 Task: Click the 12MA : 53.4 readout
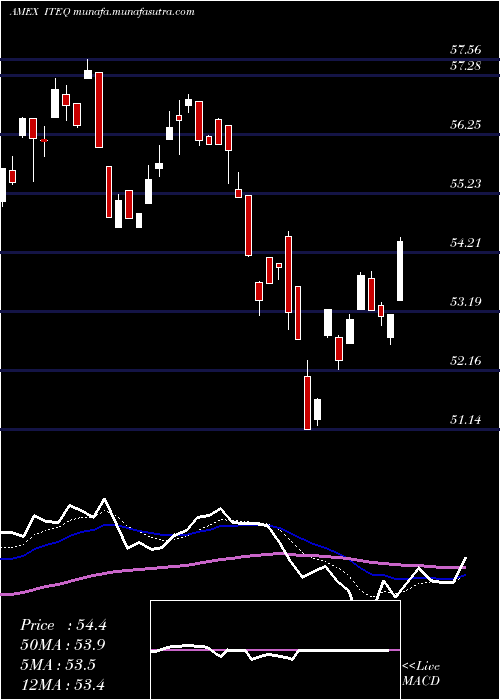point(62,684)
